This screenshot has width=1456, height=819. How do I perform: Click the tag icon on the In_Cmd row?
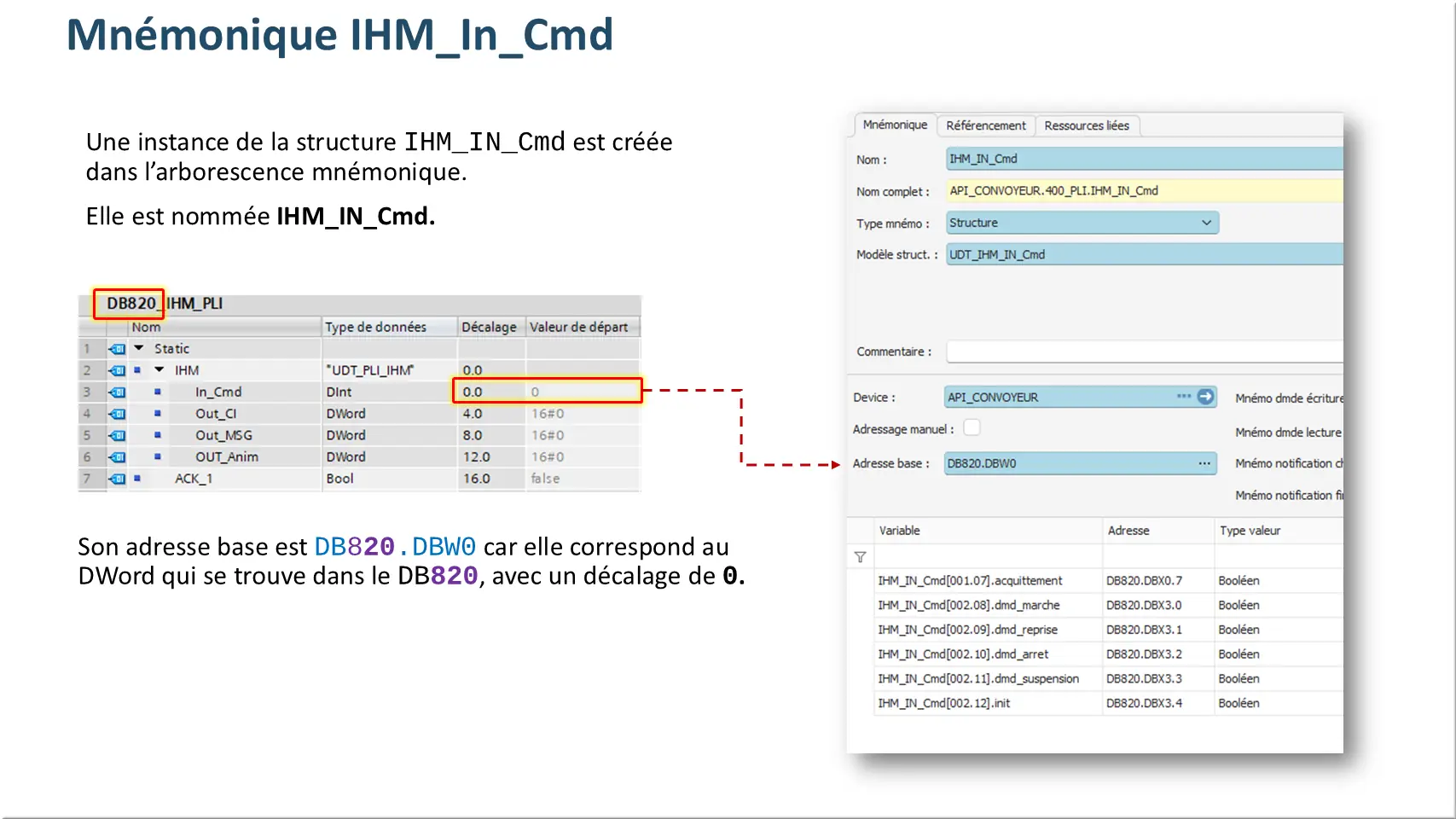(117, 392)
